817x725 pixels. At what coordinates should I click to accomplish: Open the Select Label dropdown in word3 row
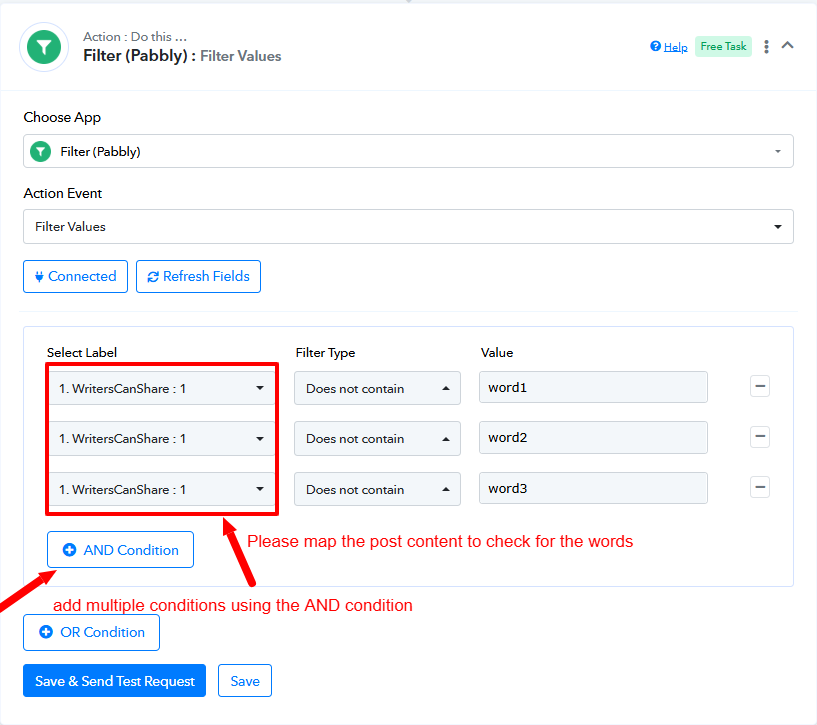162,489
